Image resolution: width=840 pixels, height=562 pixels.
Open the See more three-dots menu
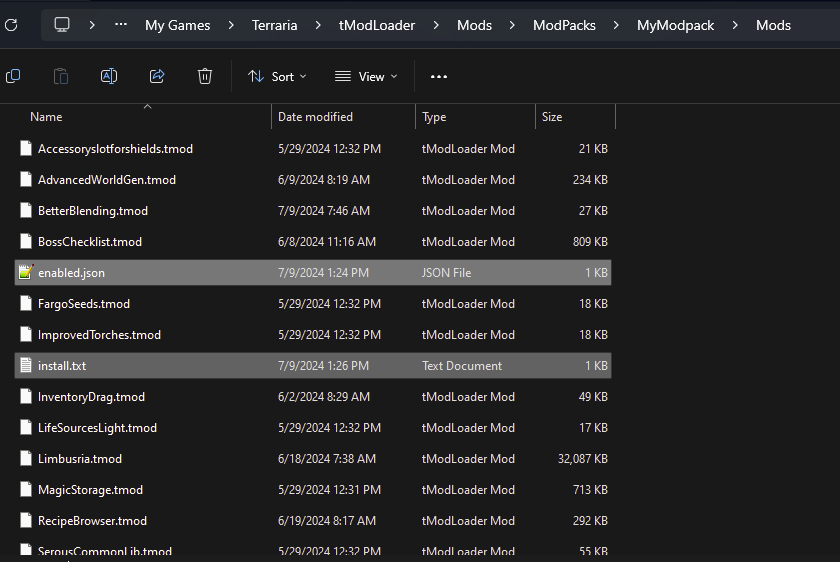click(438, 76)
